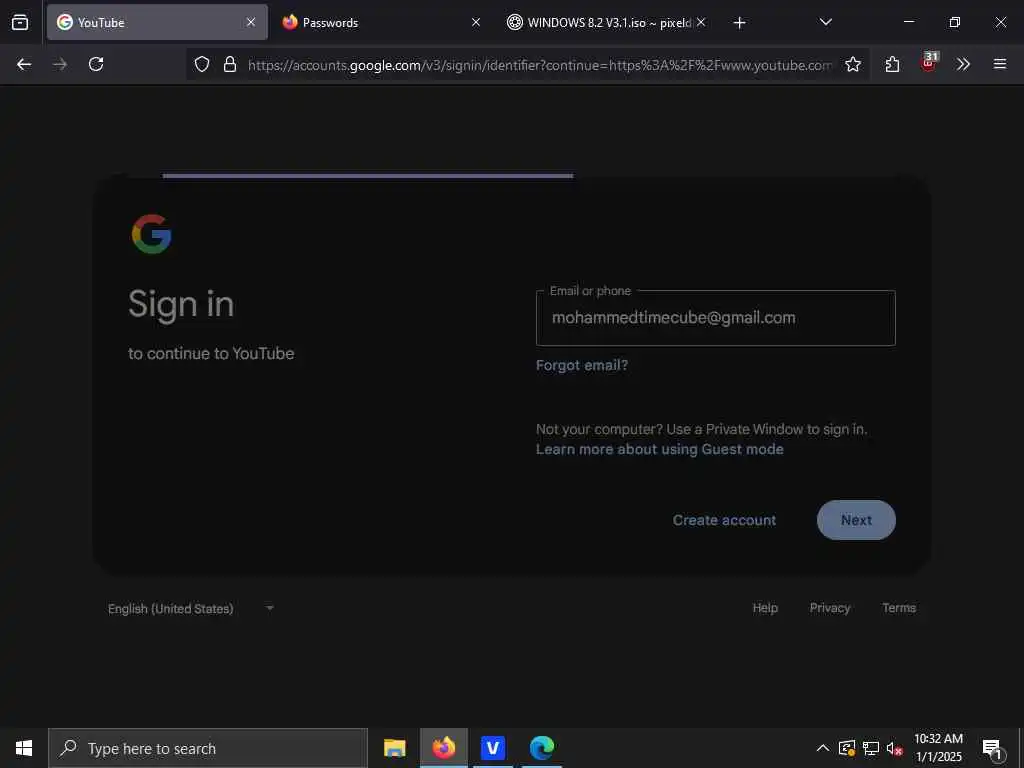Close the YouTube tab

251,22
